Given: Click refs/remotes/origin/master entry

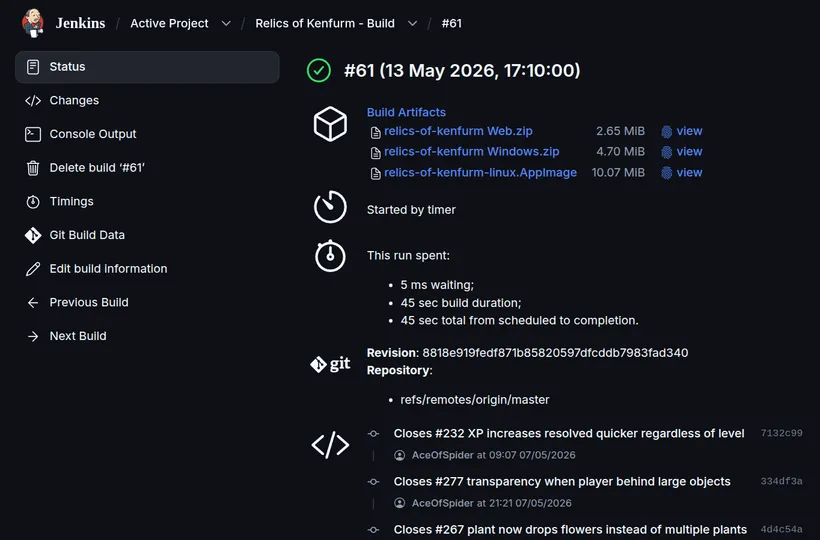Looking at the screenshot, I should (474, 400).
